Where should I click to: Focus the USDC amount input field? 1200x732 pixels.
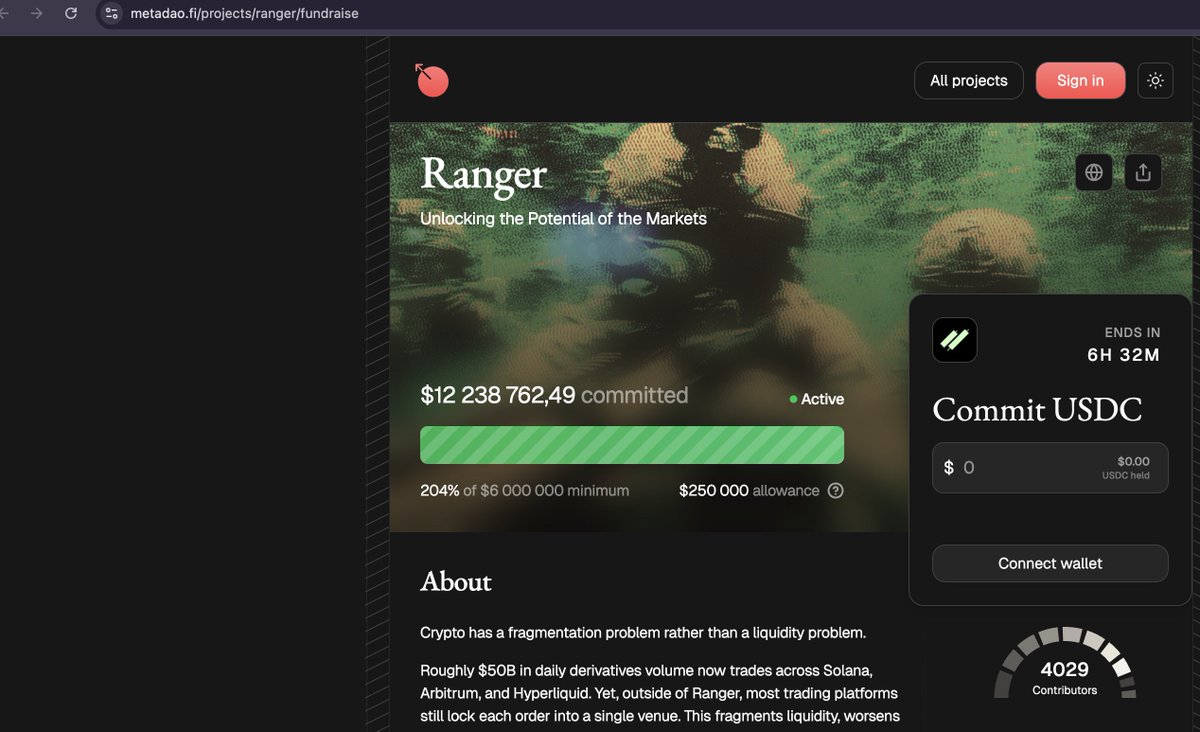1050,468
